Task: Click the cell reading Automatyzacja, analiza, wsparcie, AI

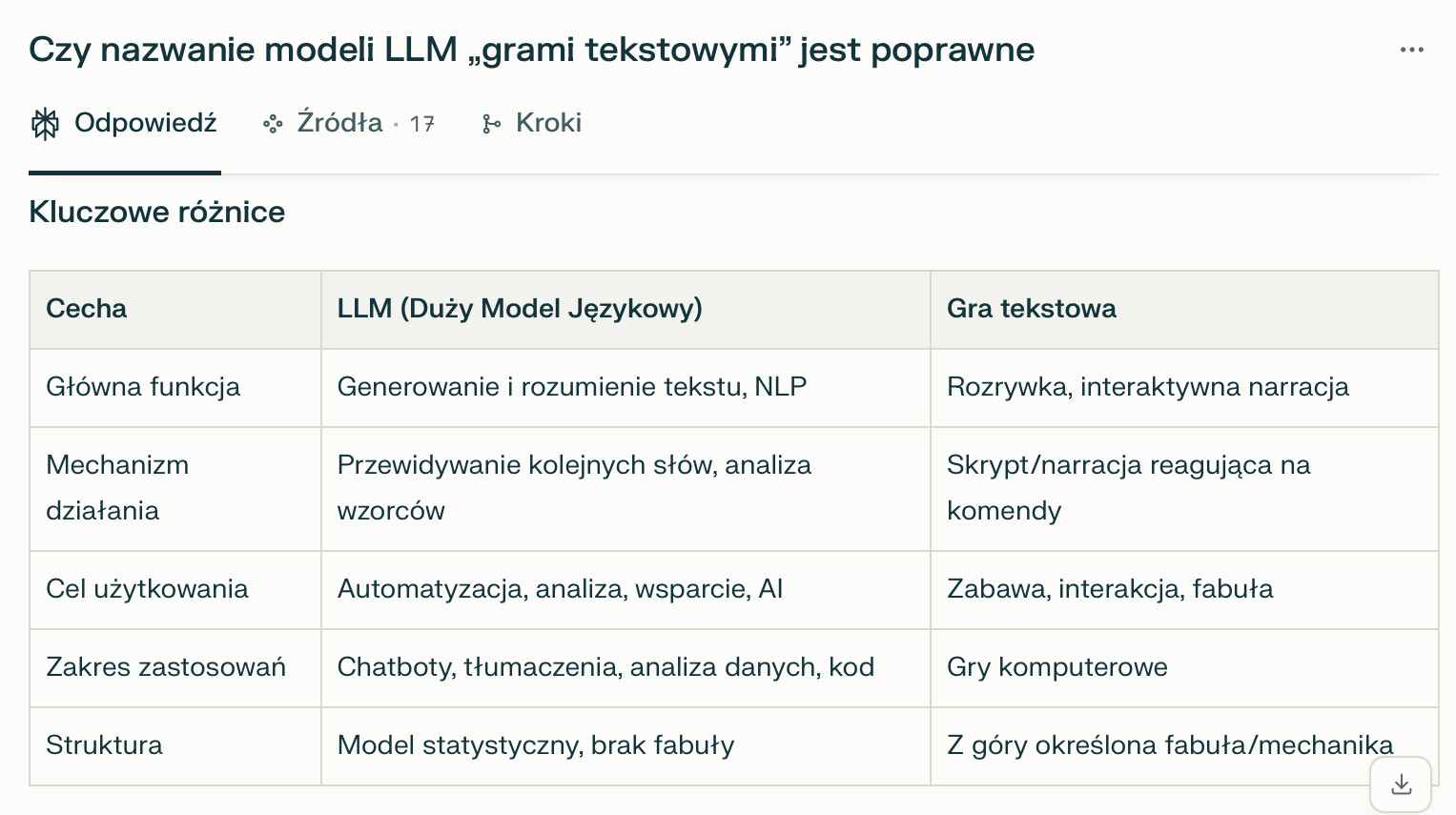Action: click(560, 589)
